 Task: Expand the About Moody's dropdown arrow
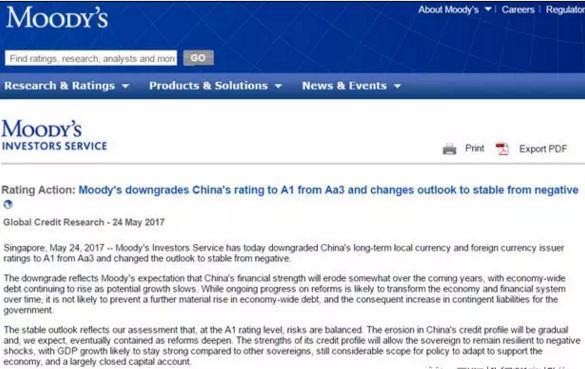coord(488,9)
